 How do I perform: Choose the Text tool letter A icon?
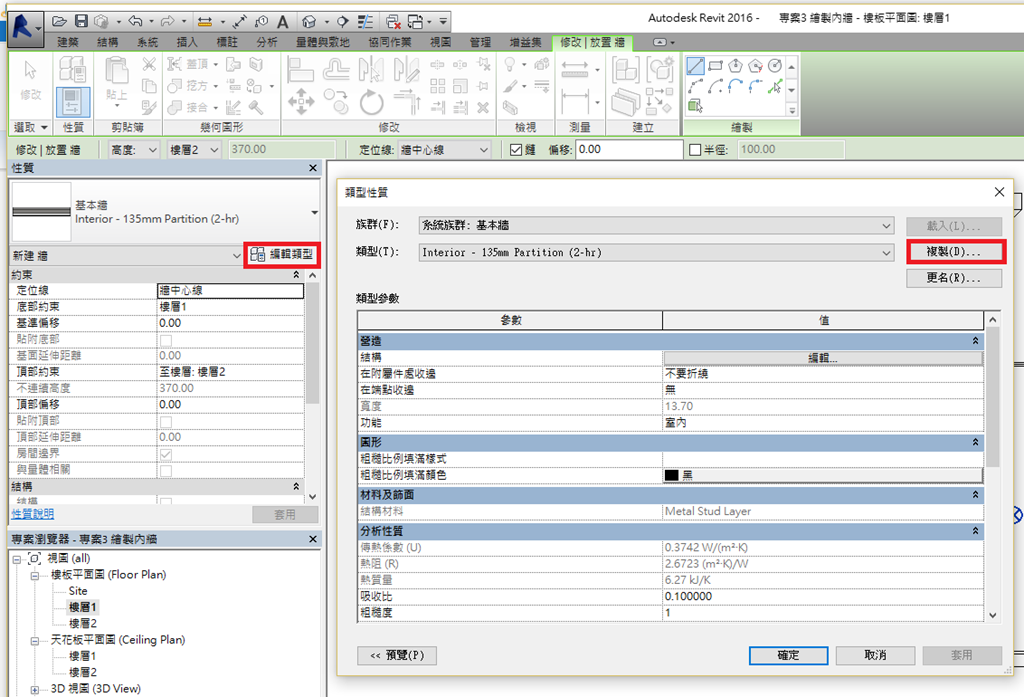pos(283,22)
